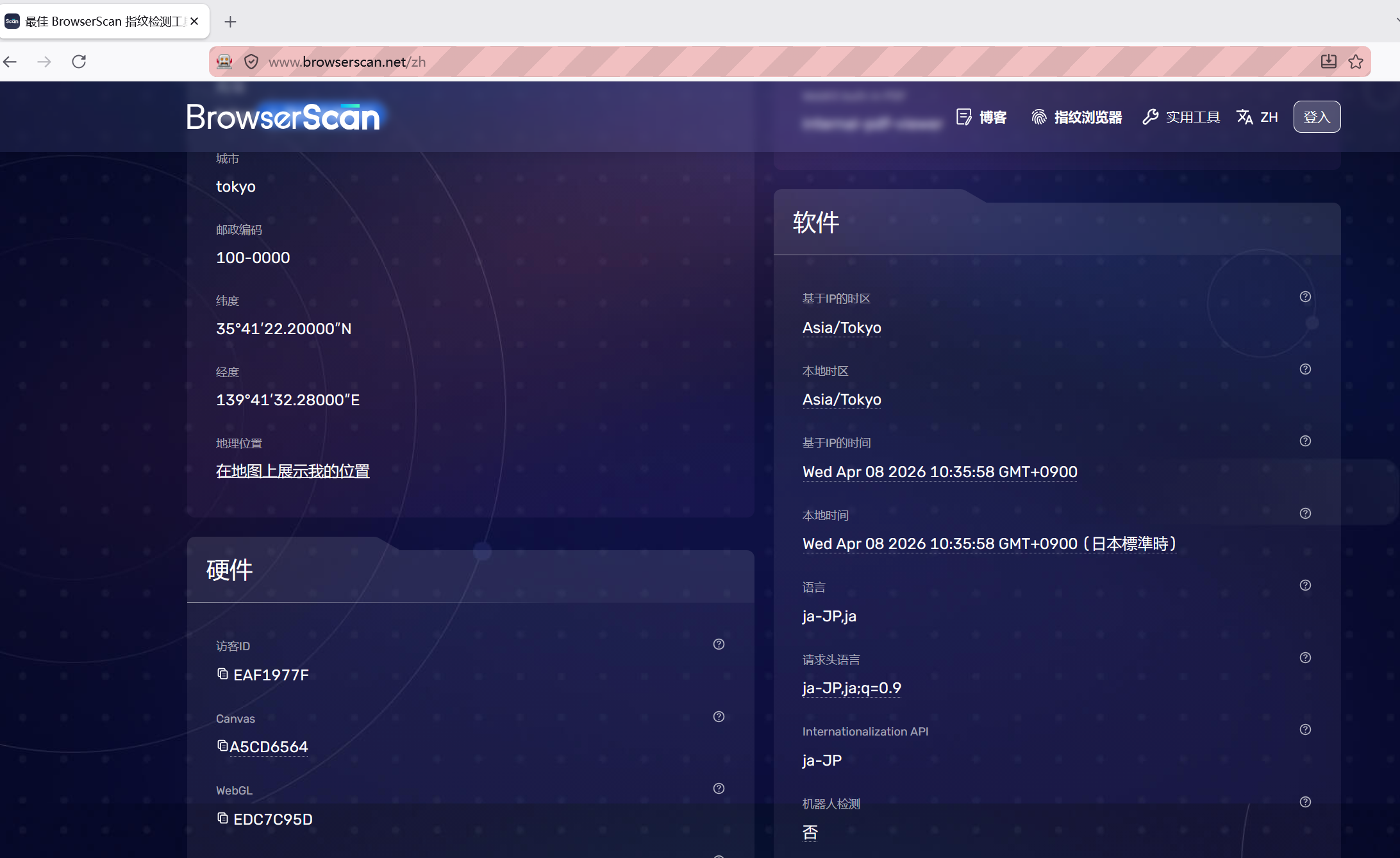The width and height of the screenshot is (1400, 858).
Task: Bookmark the page via the star icon
Action: pos(1357,62)
